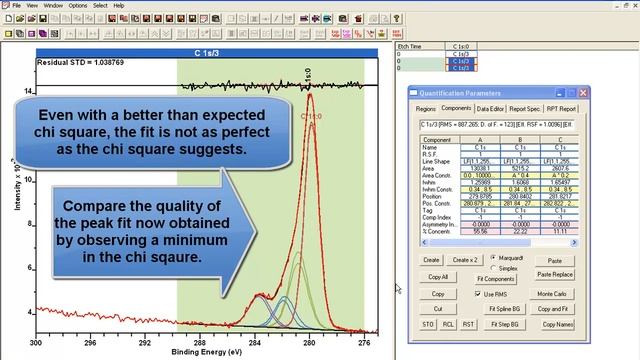This screenshot has width=640, height=360.
Task: Click the stacked purple squares toolbar icon
Action: pyautogui.click(x=43, y=33)
